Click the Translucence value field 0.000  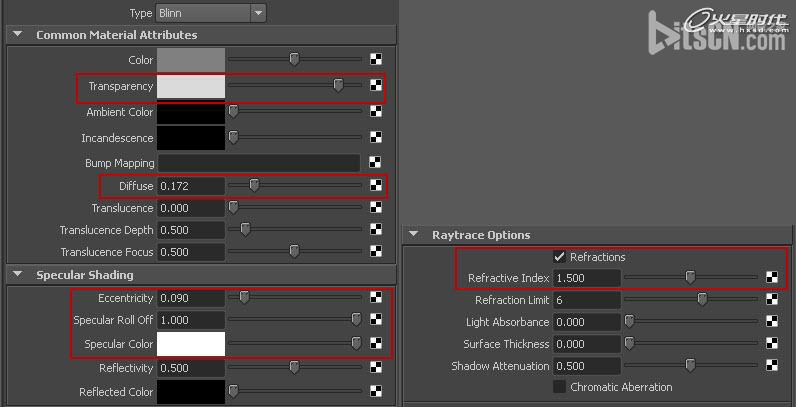[x=191, y=208]
